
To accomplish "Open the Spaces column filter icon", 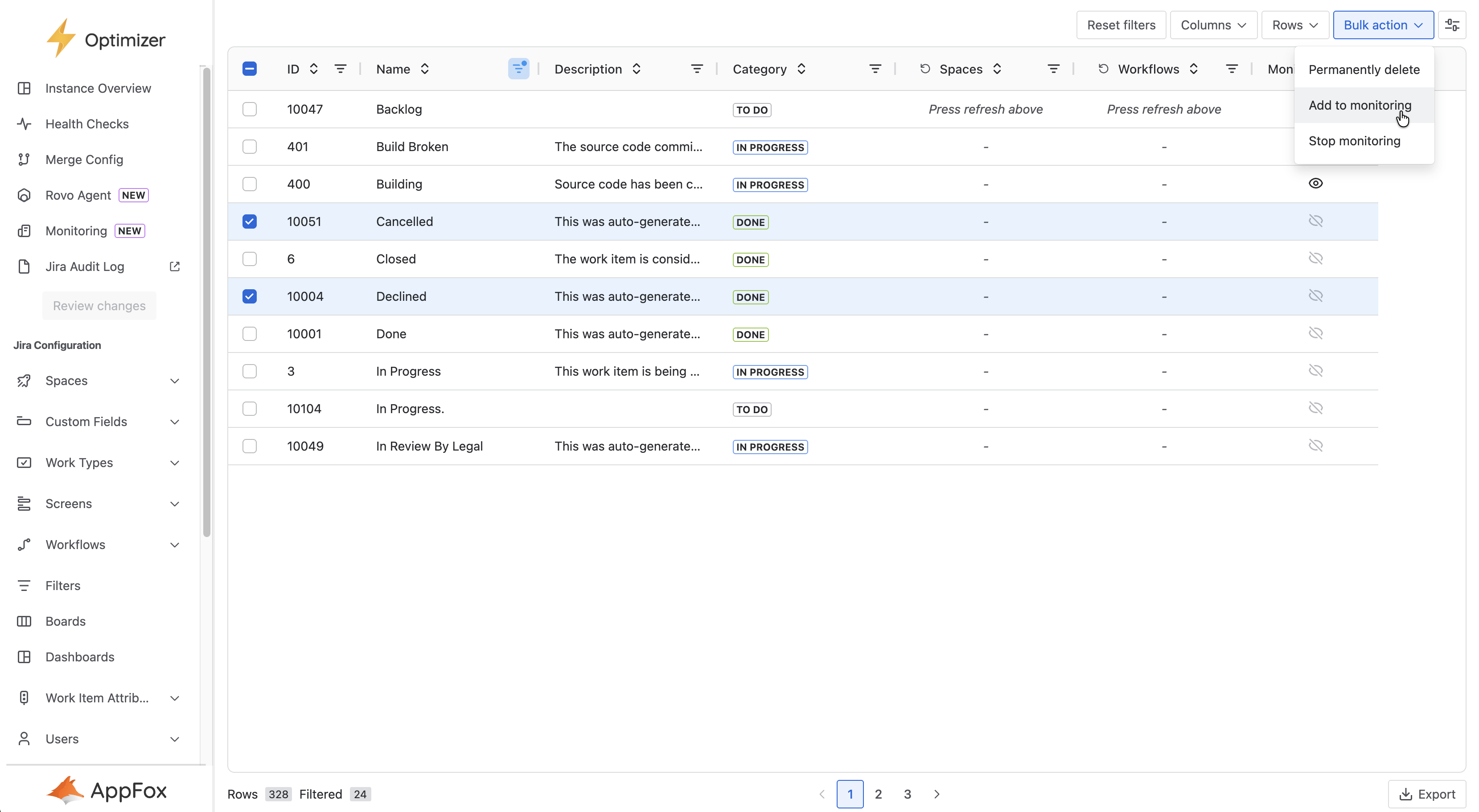I will [1054, 69].
